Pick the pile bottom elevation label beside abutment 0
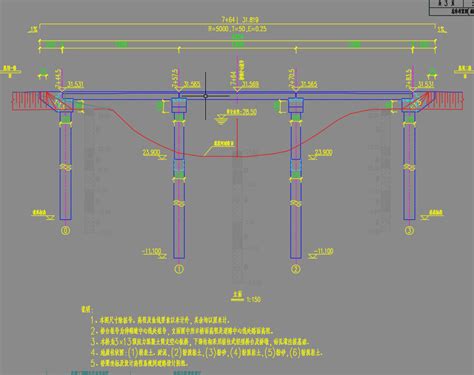Image resolution: width=474 pixels, height=375 pixels. [39, 212]
